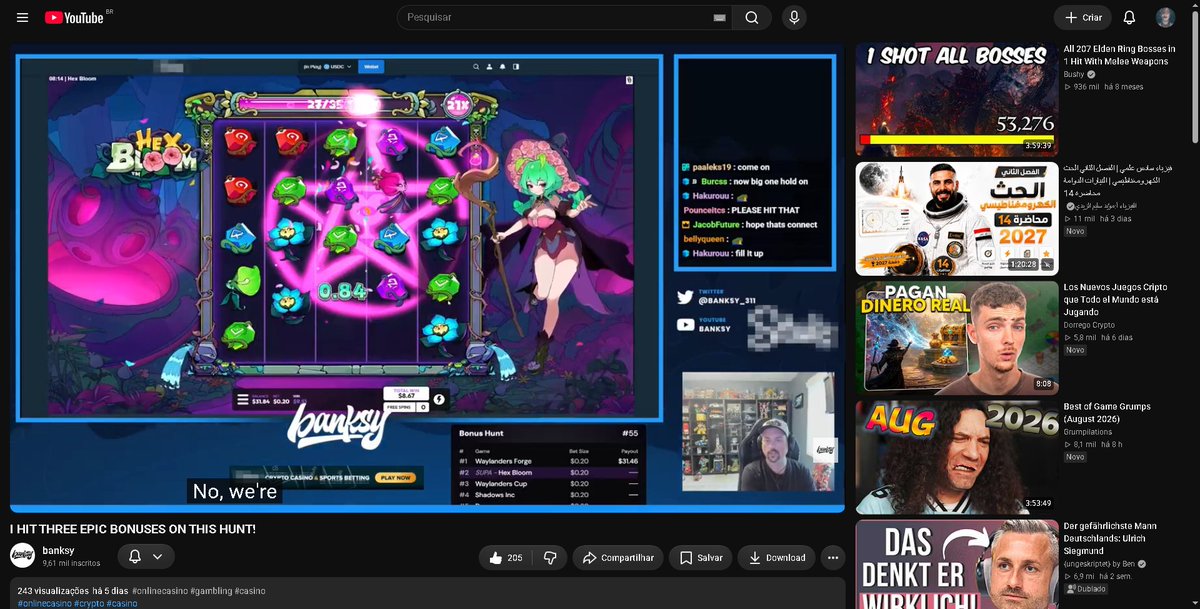Open subscription notification bell dropdown
Image resolution: width=1200 pixels, height=609 pixels.
pyautogui.click(x=146, y=557)
